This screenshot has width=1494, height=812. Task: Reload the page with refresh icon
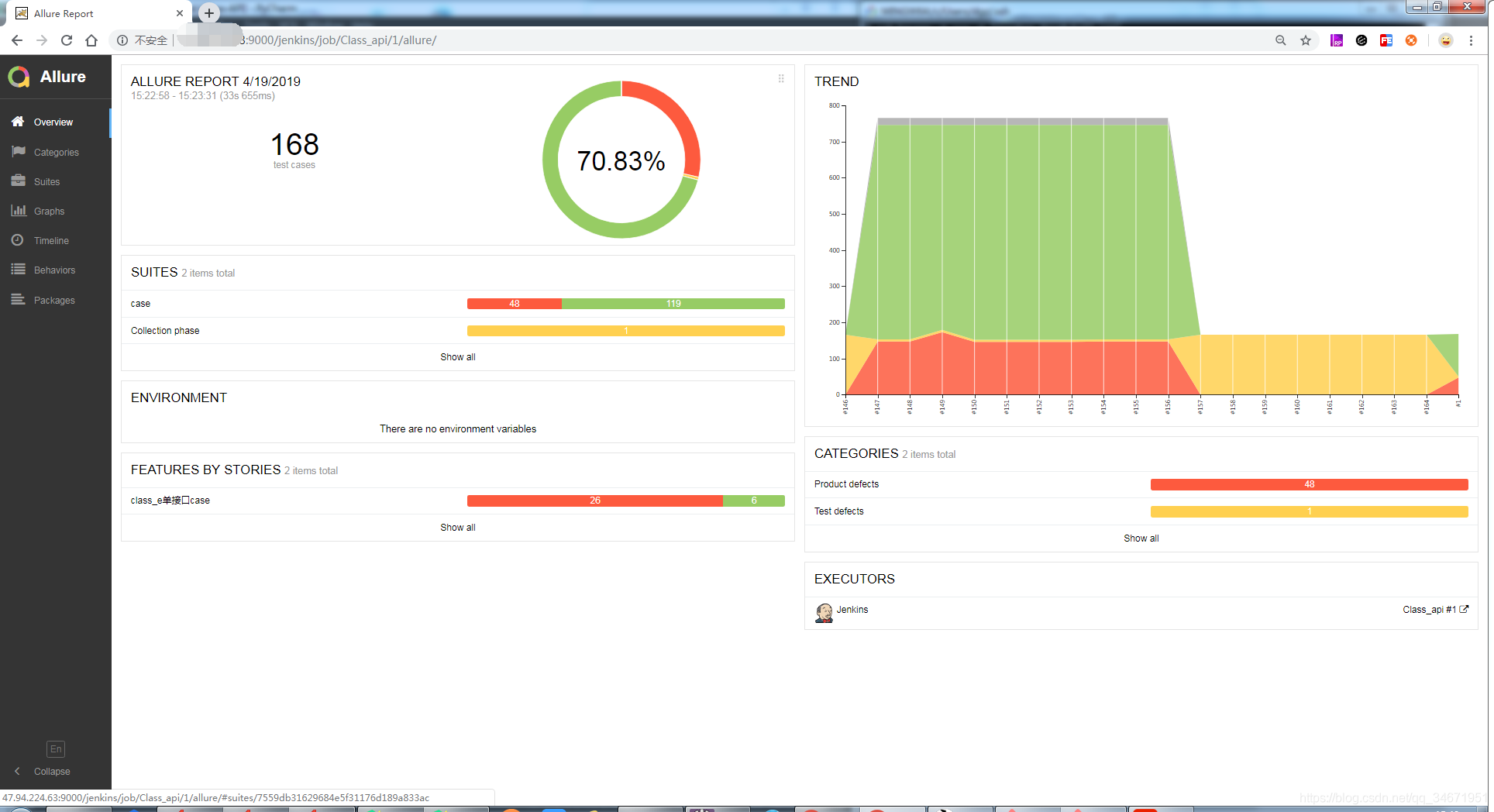pos(67,40)
